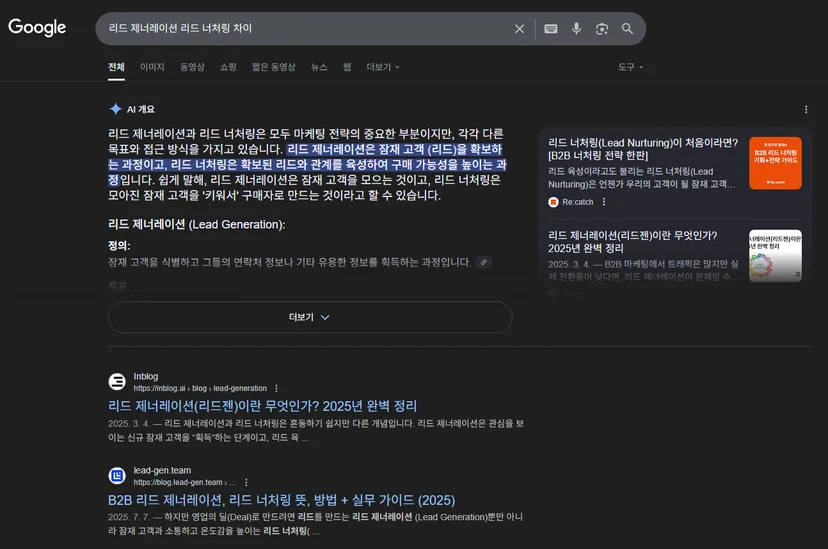Open the 리드 너처링(Lead Nurturing)이 처음이라면 source card
828x549 pixels.
pyautogui.click(x=643, y=149)
